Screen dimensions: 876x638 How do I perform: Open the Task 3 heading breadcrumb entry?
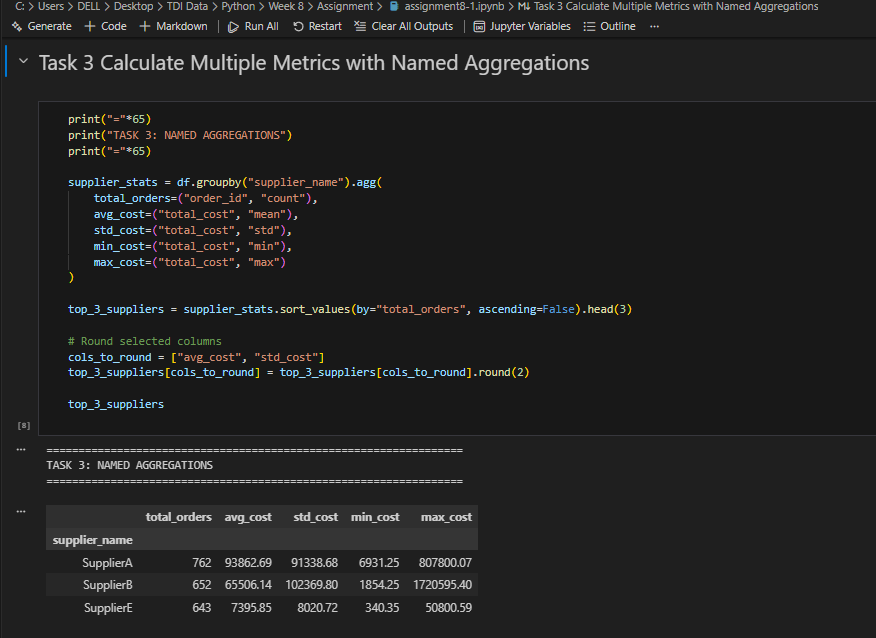668,6
